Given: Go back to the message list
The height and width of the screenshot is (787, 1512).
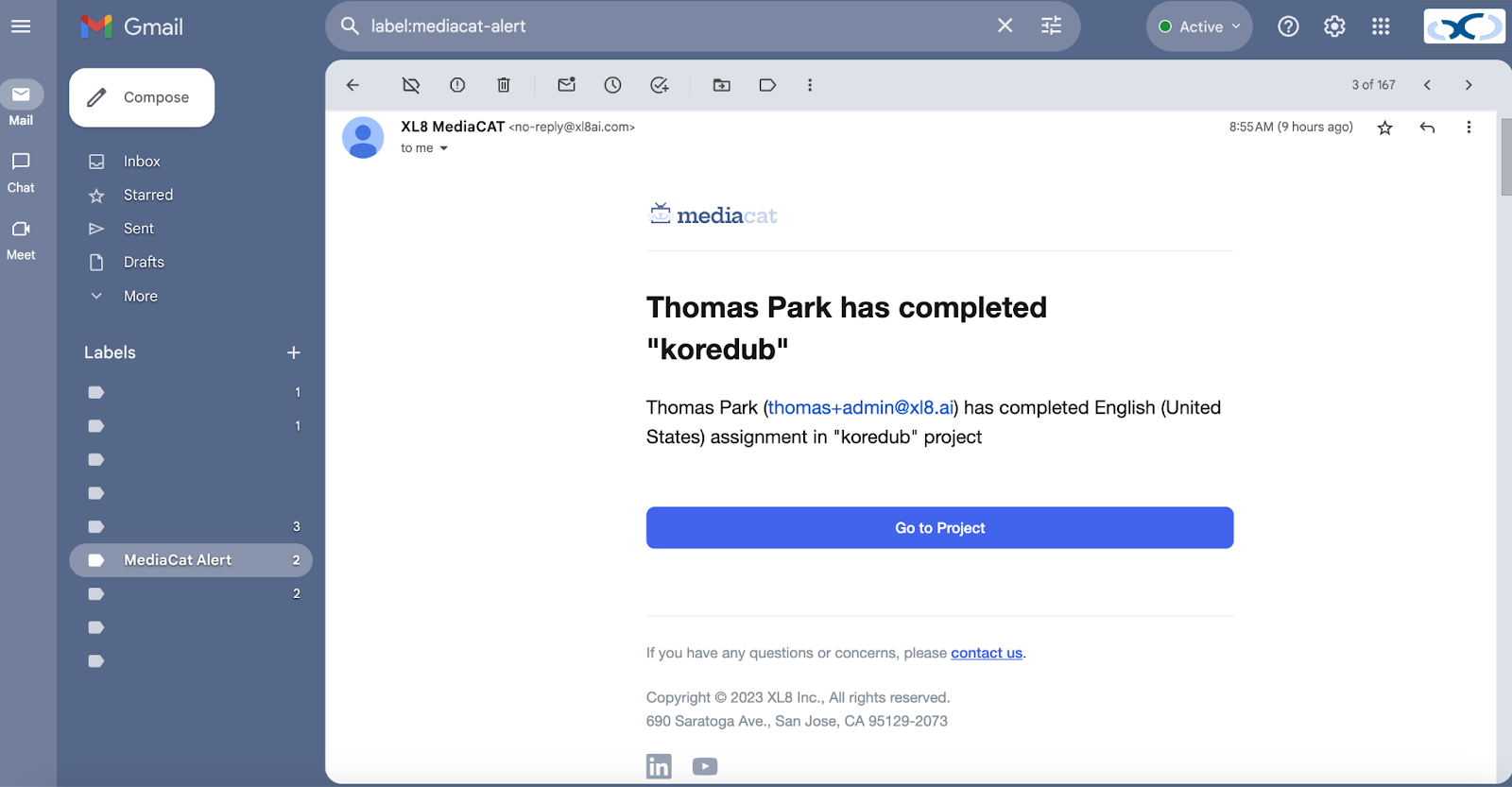Looking at the screenshot, I should point(352,85).
